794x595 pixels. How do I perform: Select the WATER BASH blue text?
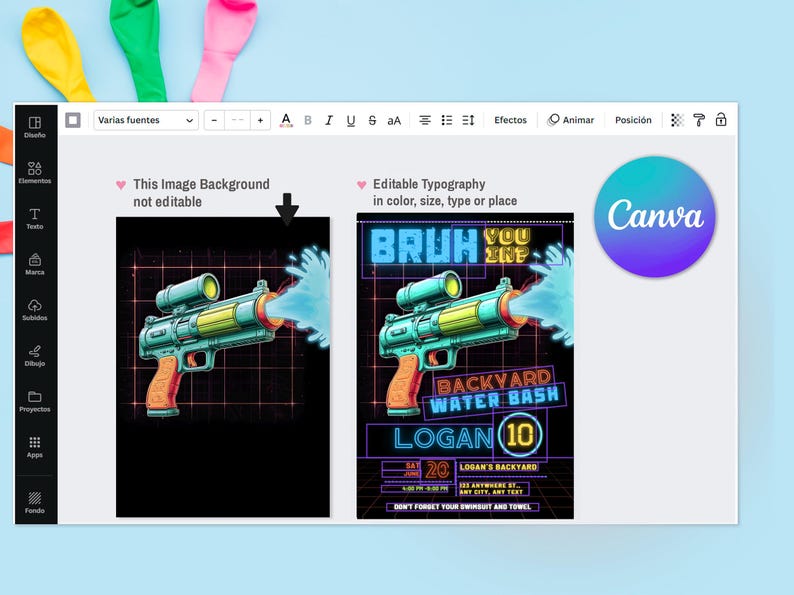(x=494, y=400)
